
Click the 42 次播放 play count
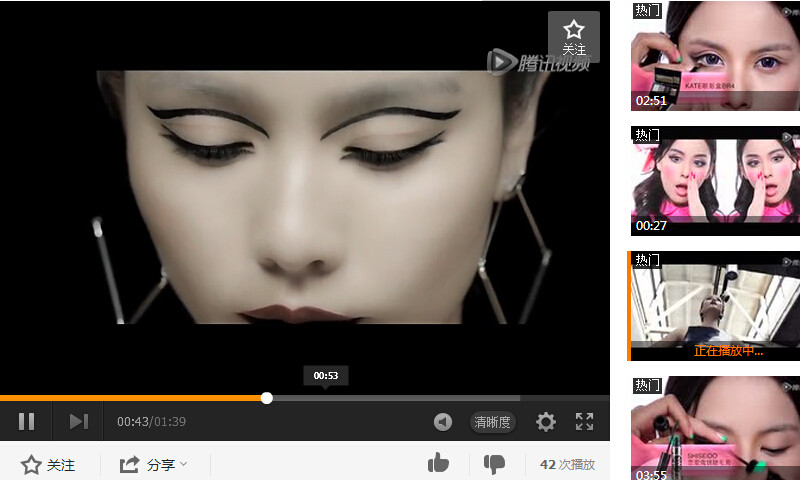point(567,465)
